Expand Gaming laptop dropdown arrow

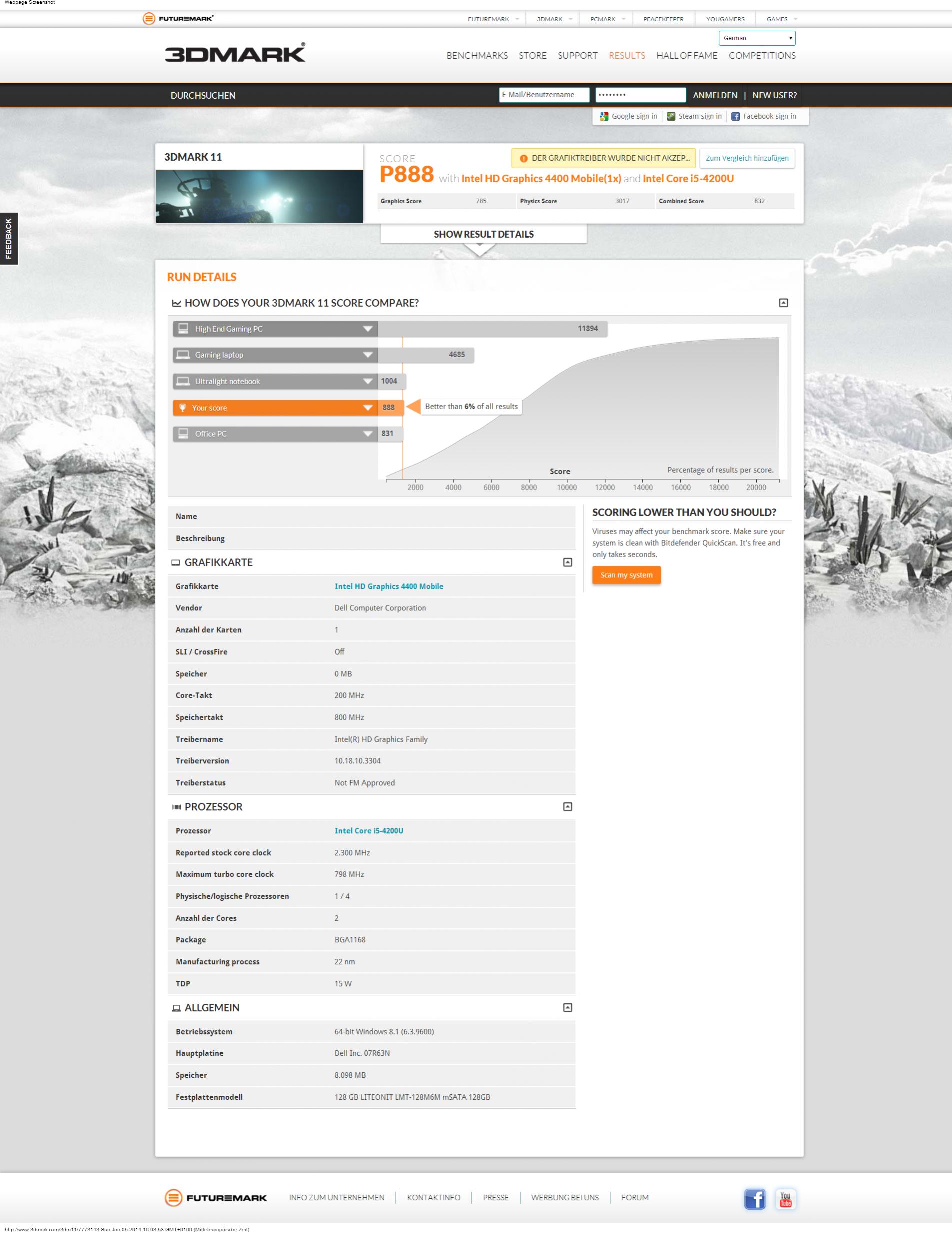[368, 355]
